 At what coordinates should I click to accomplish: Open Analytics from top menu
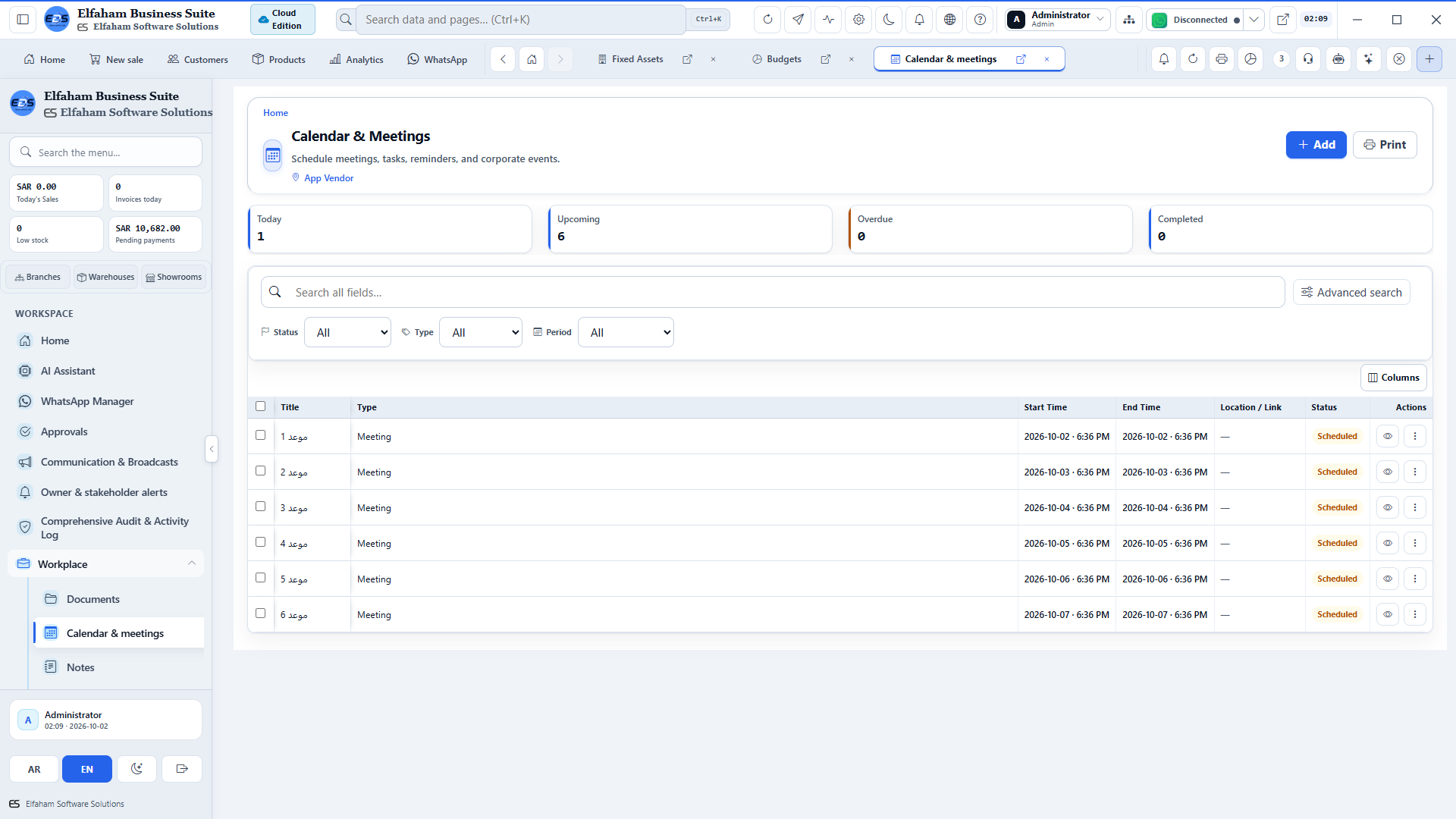coord(356,60)
